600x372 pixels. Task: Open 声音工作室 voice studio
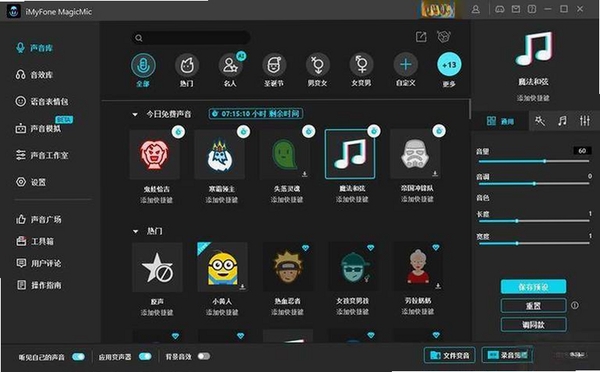[x=42, y=155]
